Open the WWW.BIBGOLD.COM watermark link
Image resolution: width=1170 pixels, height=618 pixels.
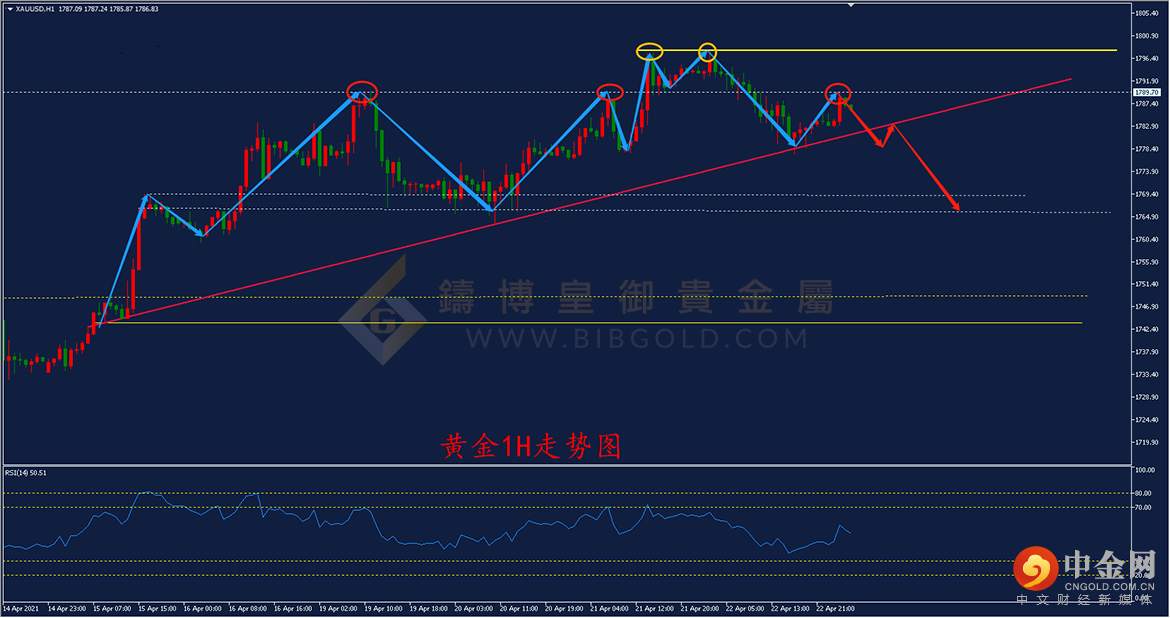click(x=636, y=339)
